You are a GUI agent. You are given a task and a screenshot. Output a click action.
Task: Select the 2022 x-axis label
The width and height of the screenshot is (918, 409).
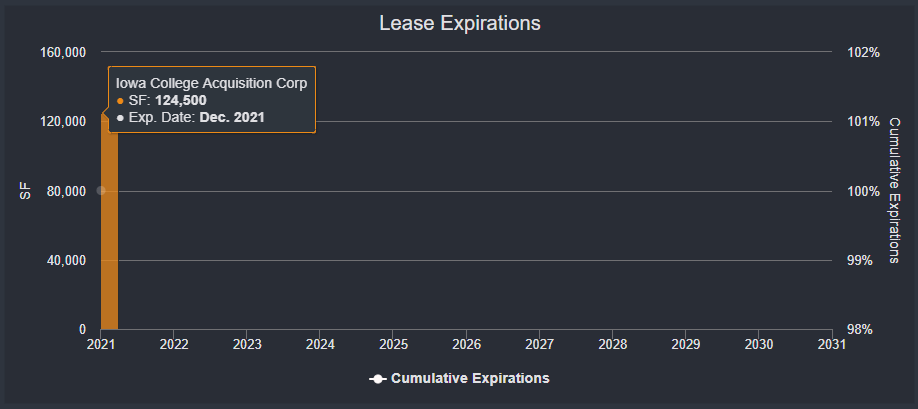coord(174,344)
